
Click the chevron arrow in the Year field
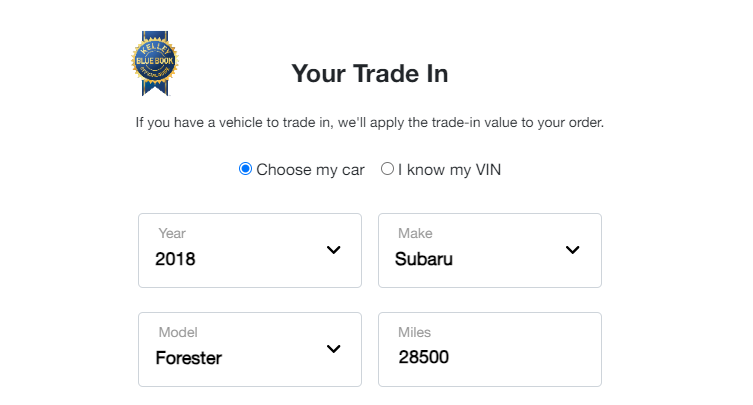click(334, 250)
